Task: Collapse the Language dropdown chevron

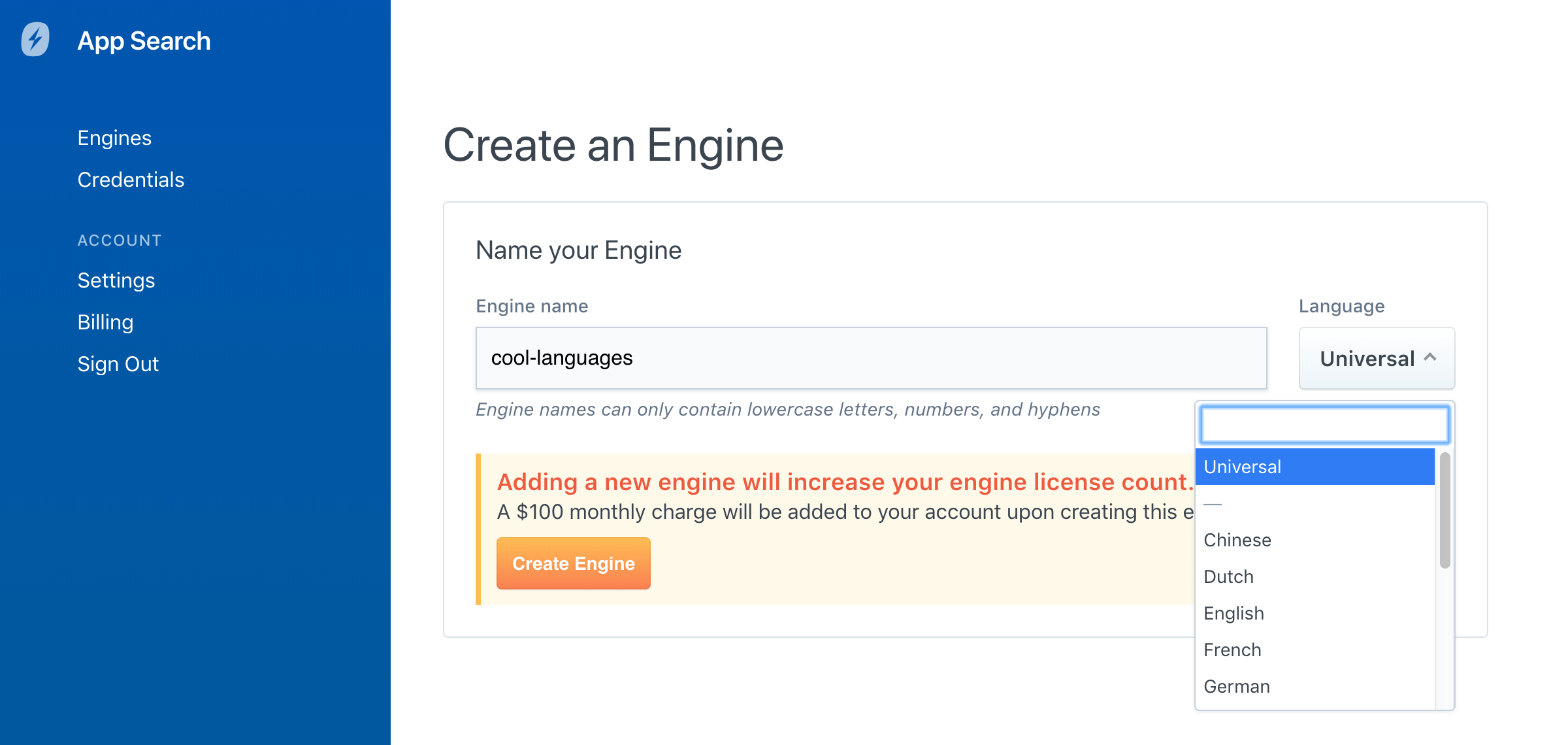Action: [x=1430, y=357]
